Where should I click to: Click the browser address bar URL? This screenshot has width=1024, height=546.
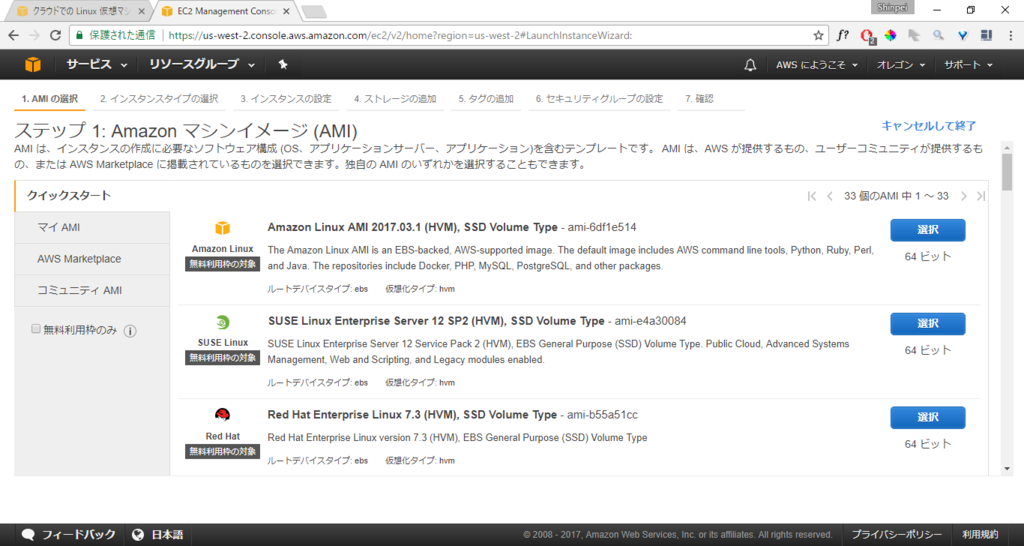pyautogui.click(x=400, y=35)
